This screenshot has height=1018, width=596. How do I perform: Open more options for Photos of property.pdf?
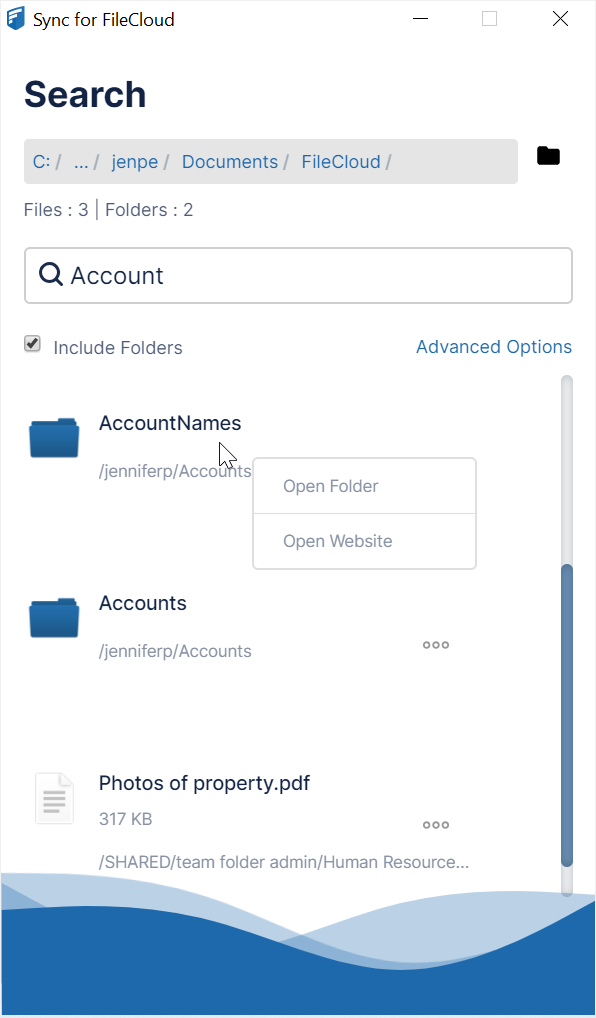click(x=435, y=824)
